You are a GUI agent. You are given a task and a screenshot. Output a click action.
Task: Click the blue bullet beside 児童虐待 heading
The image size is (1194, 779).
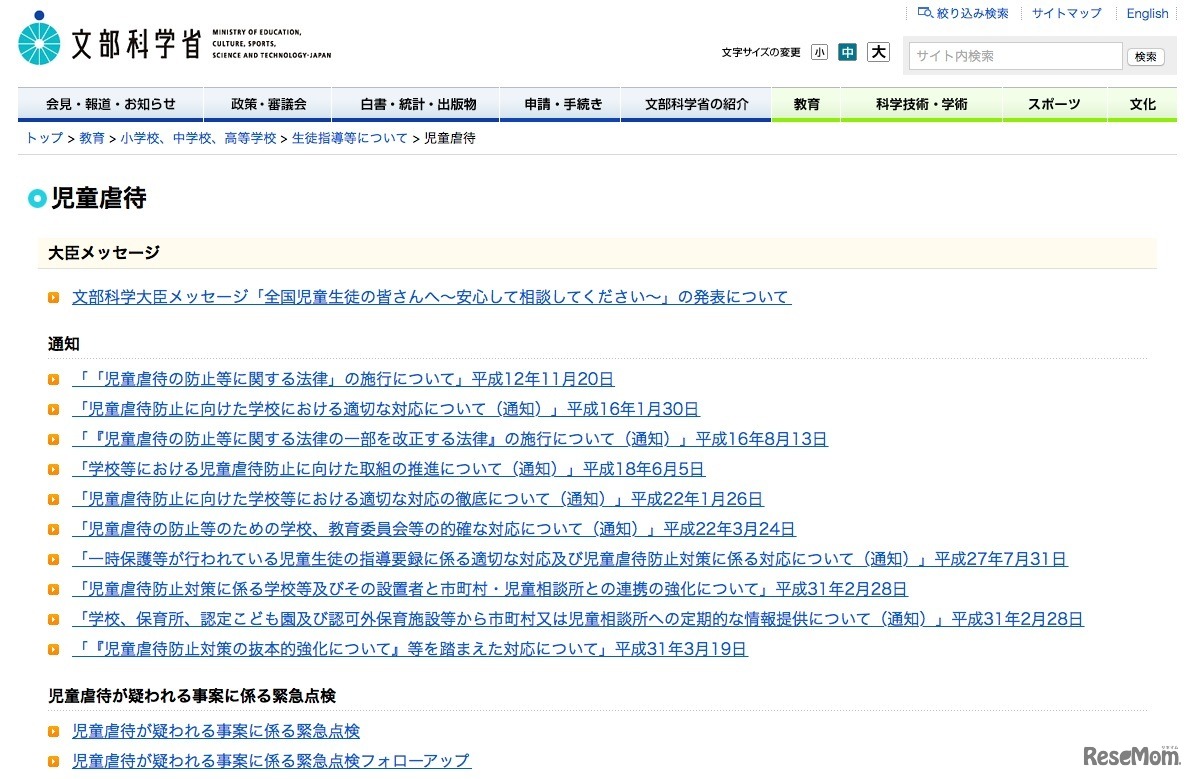tap(38, 198)
